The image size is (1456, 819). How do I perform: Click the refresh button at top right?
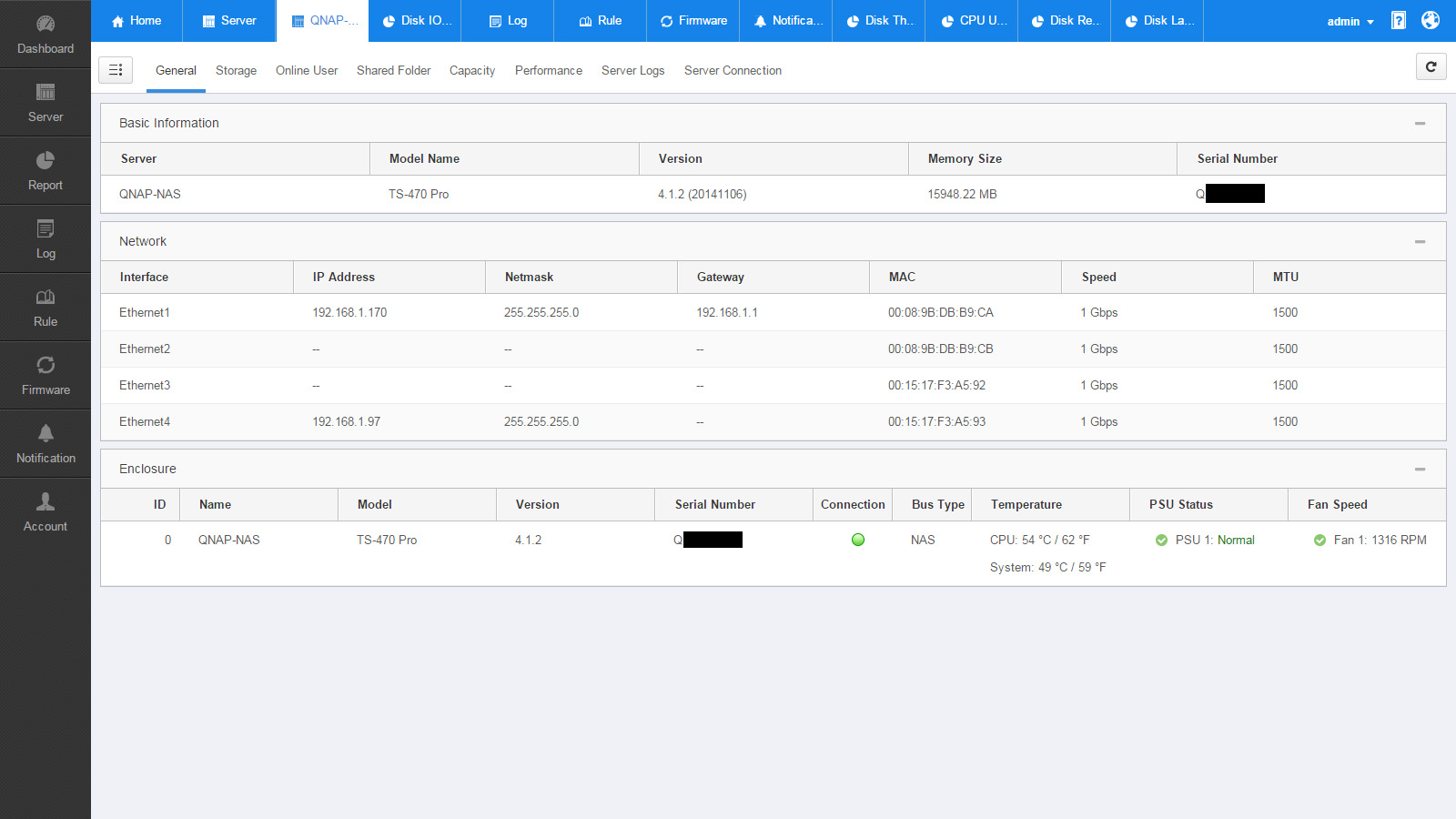(1431, 66)
